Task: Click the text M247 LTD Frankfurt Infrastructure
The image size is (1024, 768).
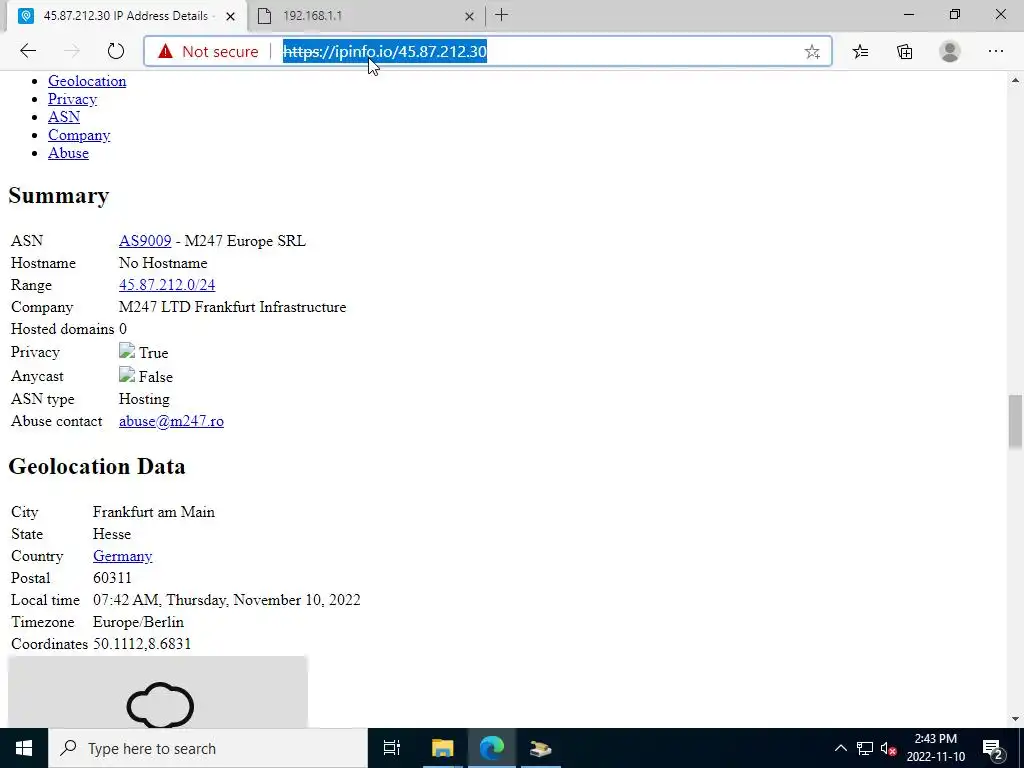Action: click(x=232, y=307)
